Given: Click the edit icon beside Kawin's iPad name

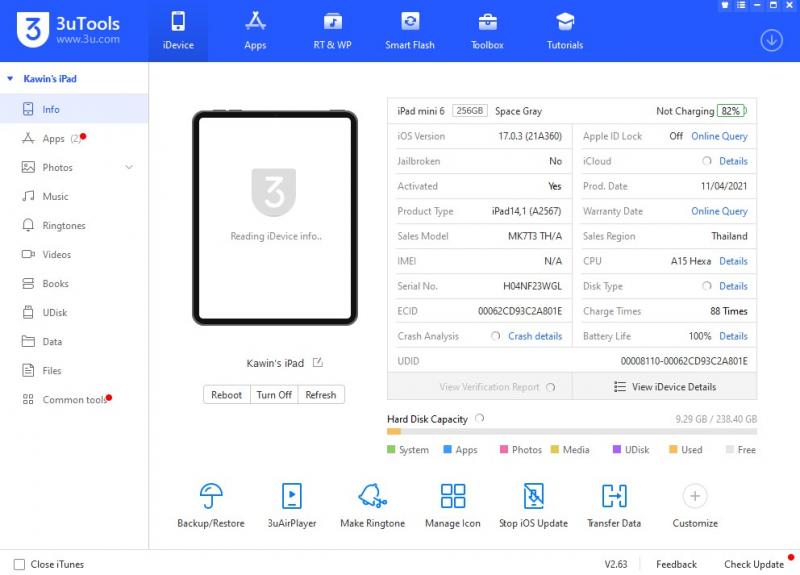Looking at the screenshot, I should tap(317, 363).
